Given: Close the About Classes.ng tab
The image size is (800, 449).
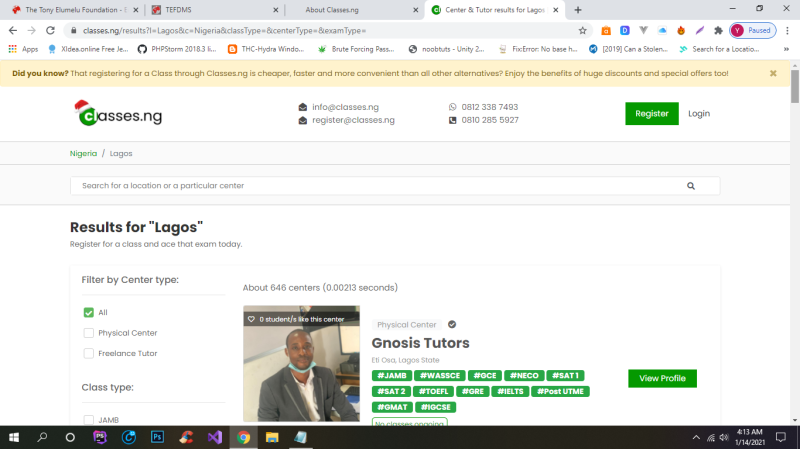Looking at the screenshot, I should point(415,10).
